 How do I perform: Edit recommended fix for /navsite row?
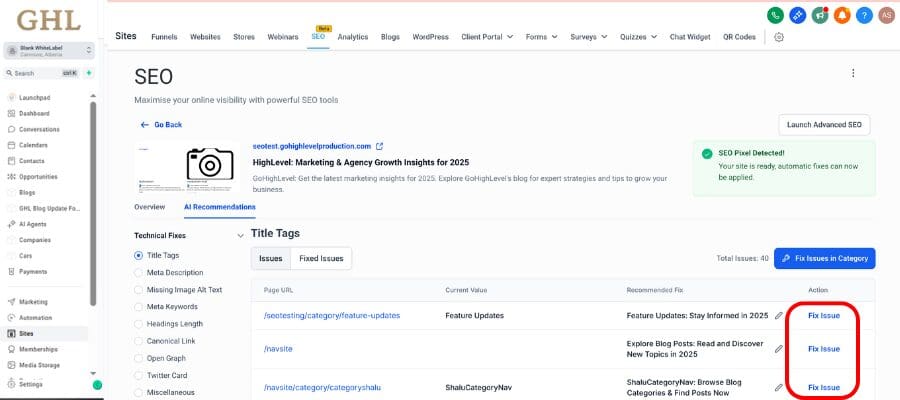778,349
